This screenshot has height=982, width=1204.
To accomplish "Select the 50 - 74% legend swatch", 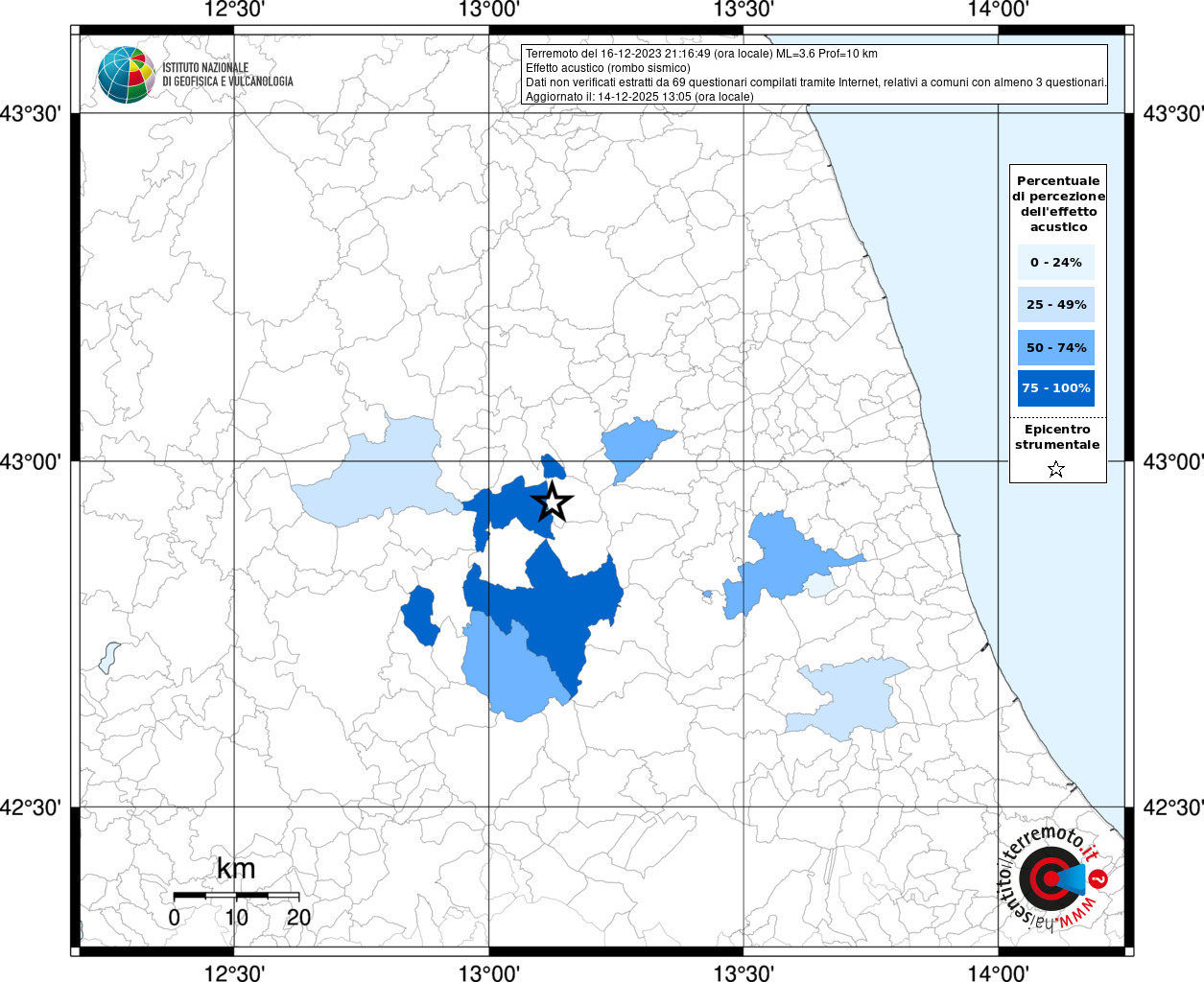I will [x=1056, y=347].
